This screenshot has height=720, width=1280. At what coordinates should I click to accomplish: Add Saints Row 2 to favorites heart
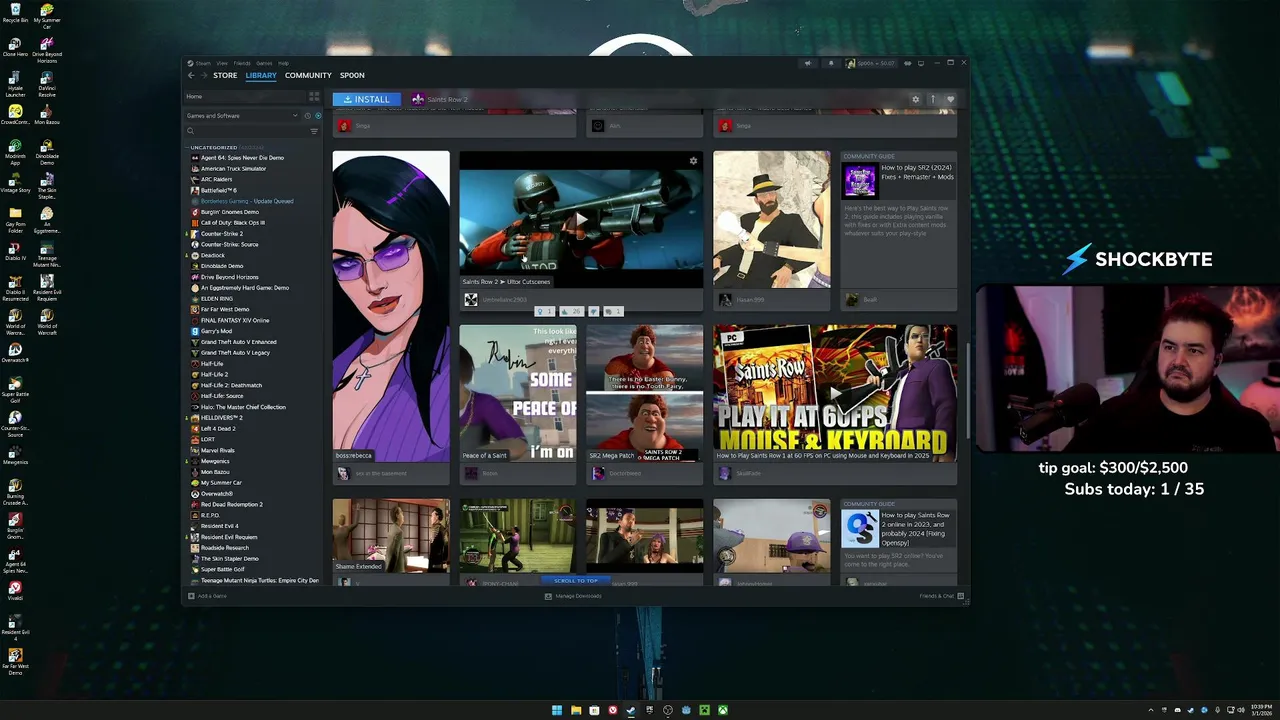(x=950, y=99)
